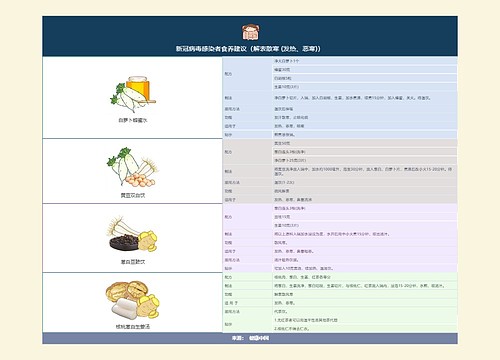Select the caption 白萝卜蜂蜜水
Viewport: 500px width, 360px height.
[133, 120]
